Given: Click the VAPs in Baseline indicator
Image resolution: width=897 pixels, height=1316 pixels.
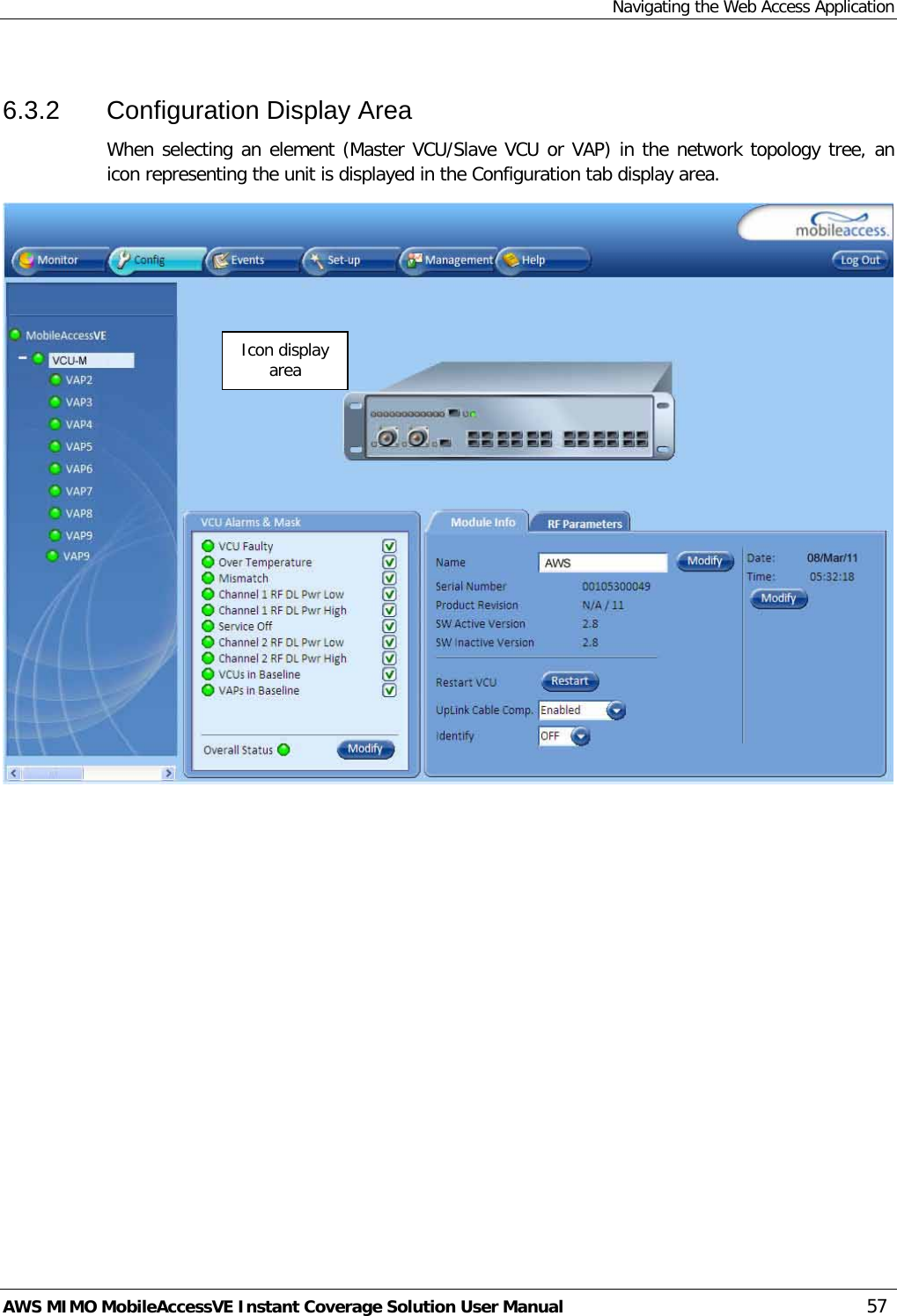Looking at the screenshot, I should 209,689.
